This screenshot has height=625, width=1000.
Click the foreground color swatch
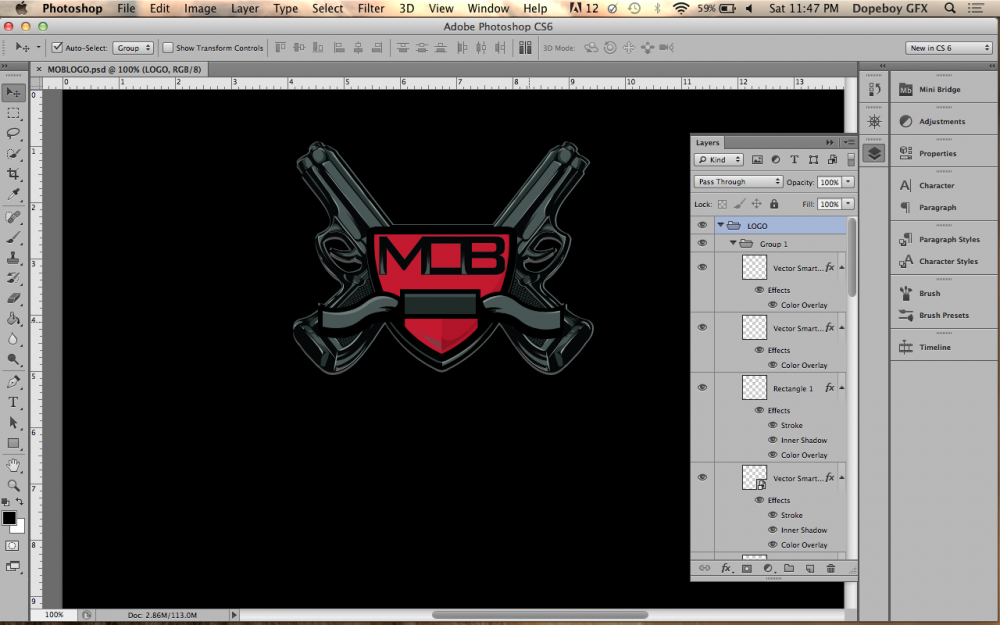[x=9, y=518]
